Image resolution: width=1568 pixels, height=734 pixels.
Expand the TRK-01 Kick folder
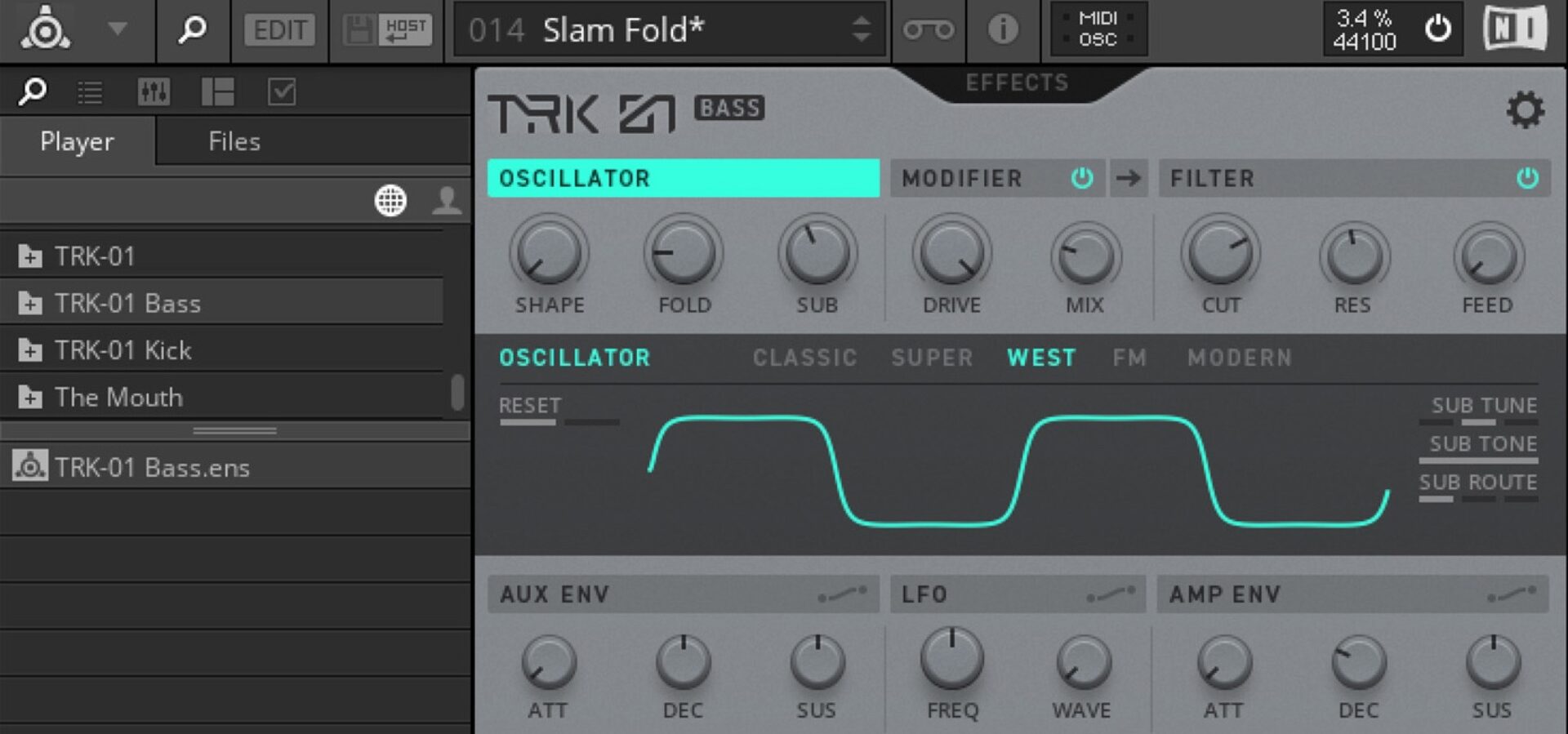pos(30,350)
